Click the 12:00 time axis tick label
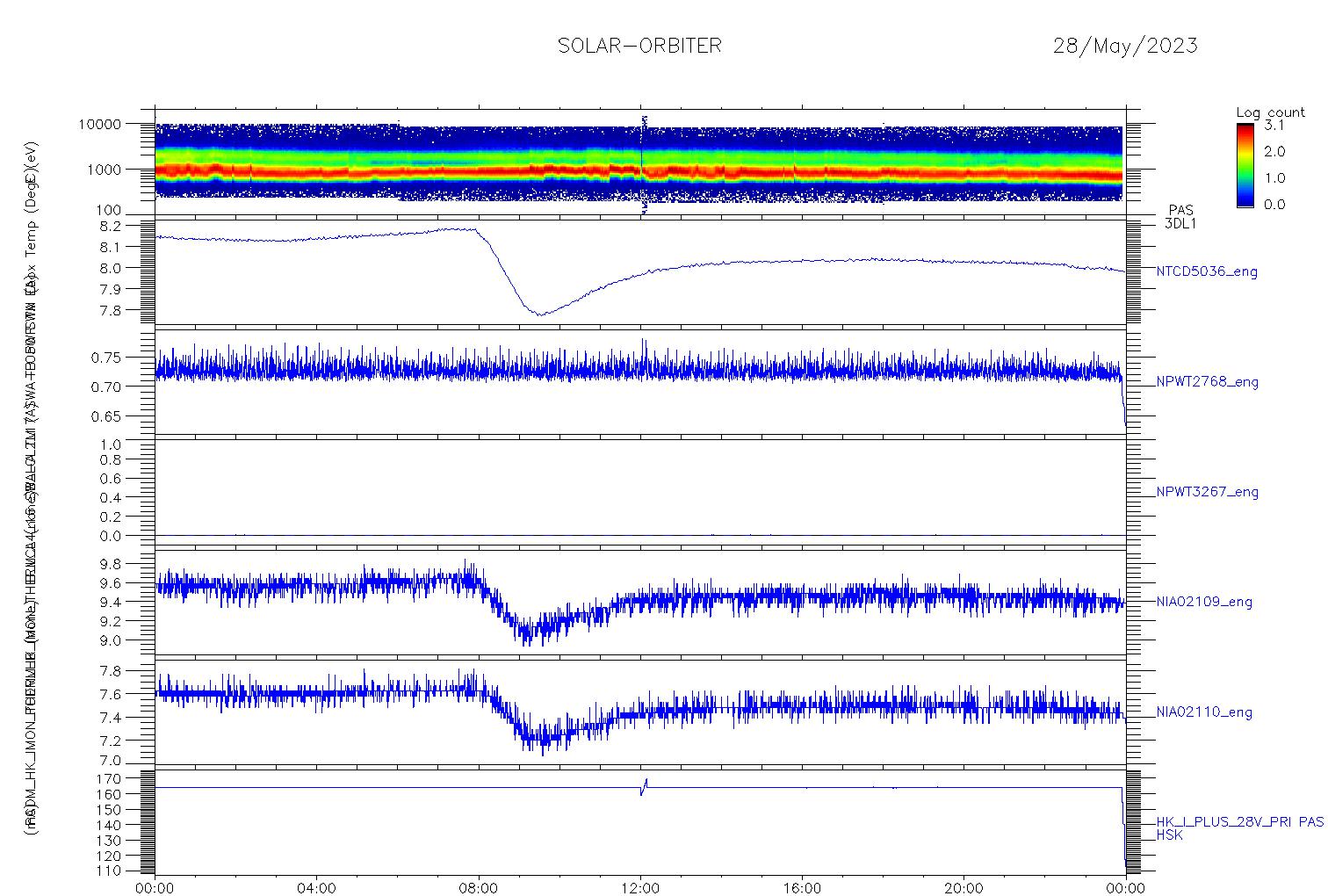1328x896 pixels. [640, 888]
